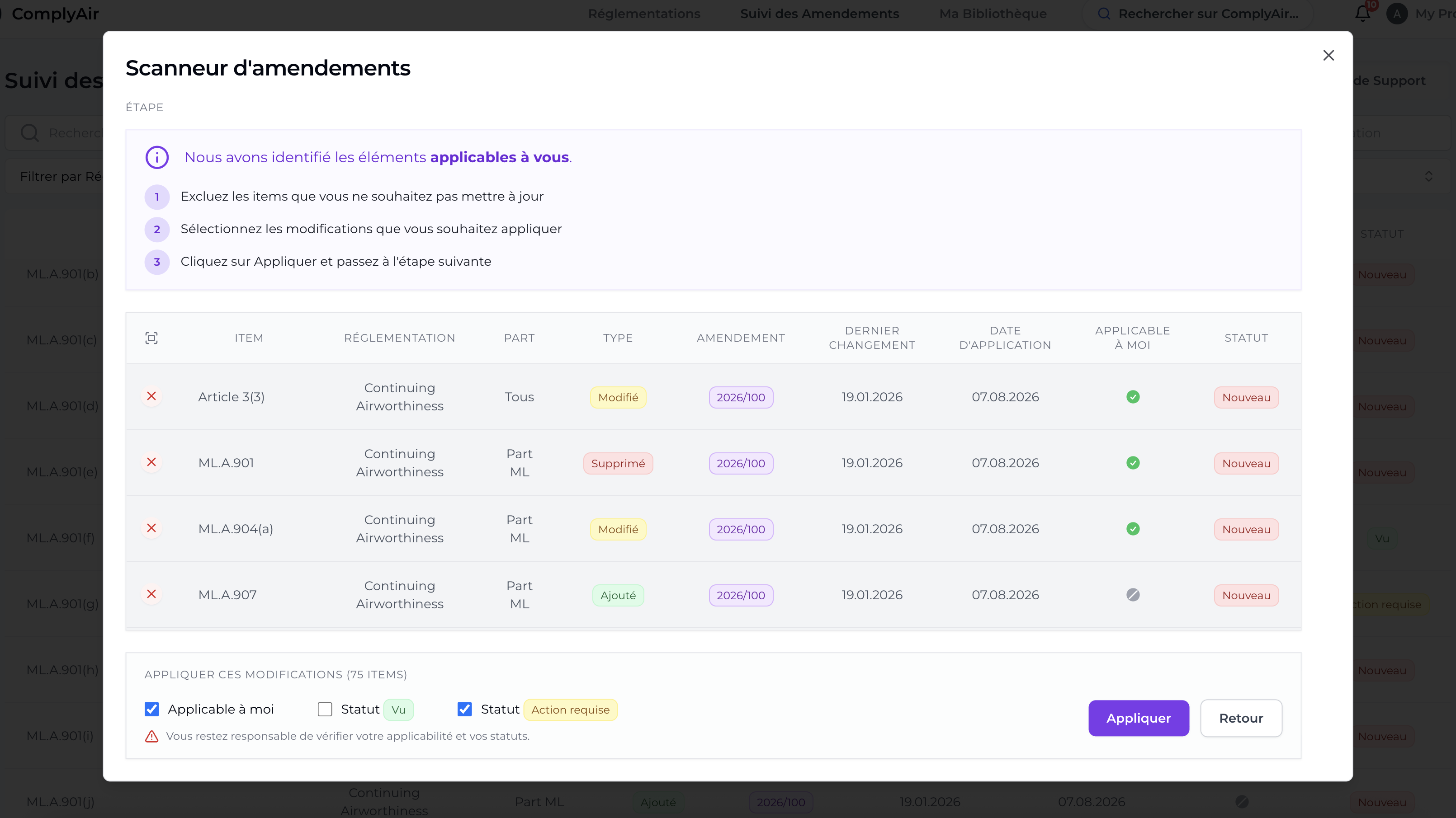Exclude the ML.A.904(a) row with red X
1456x818 pixels.
pyautogui.click(x=151, y=528)
